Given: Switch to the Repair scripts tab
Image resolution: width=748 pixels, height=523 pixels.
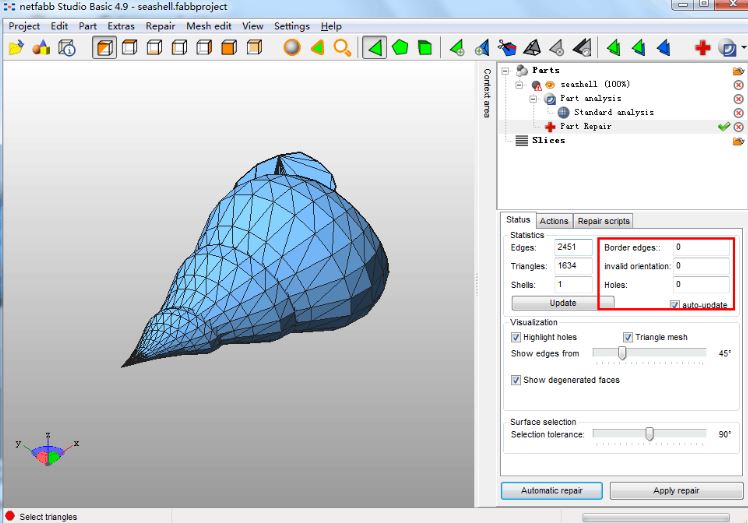Looking at the screenshot, I should 603,221.
